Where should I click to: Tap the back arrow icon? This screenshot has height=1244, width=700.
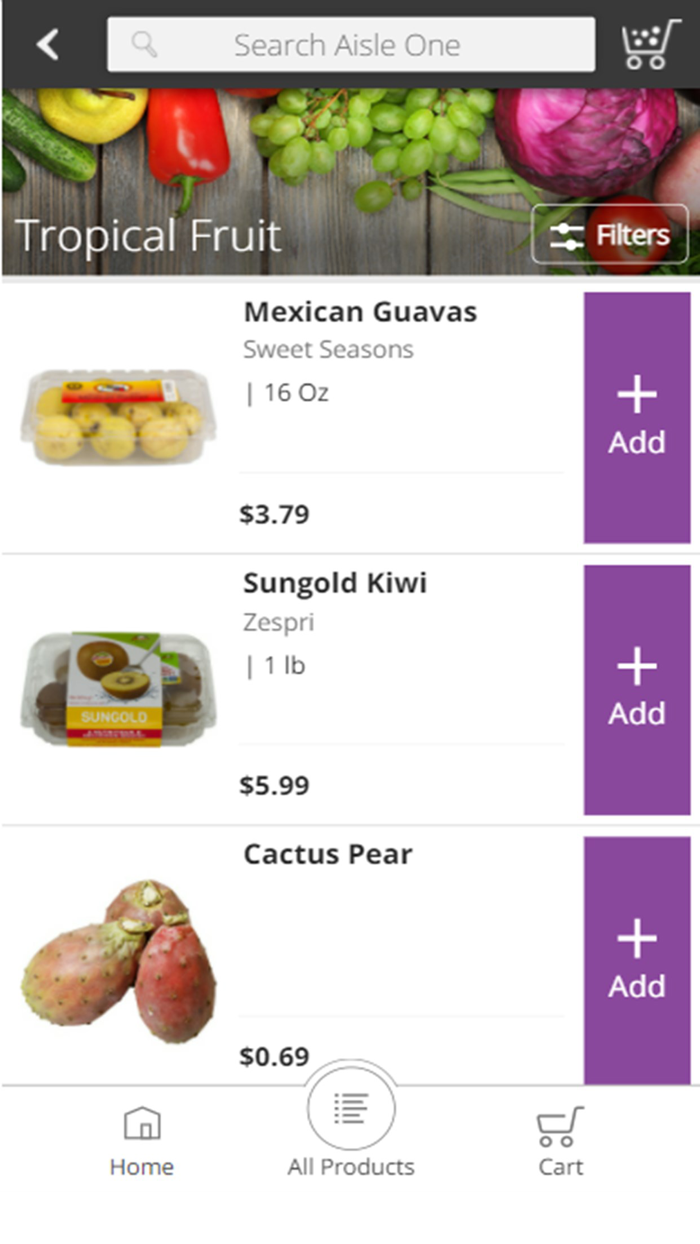point(48,44)
